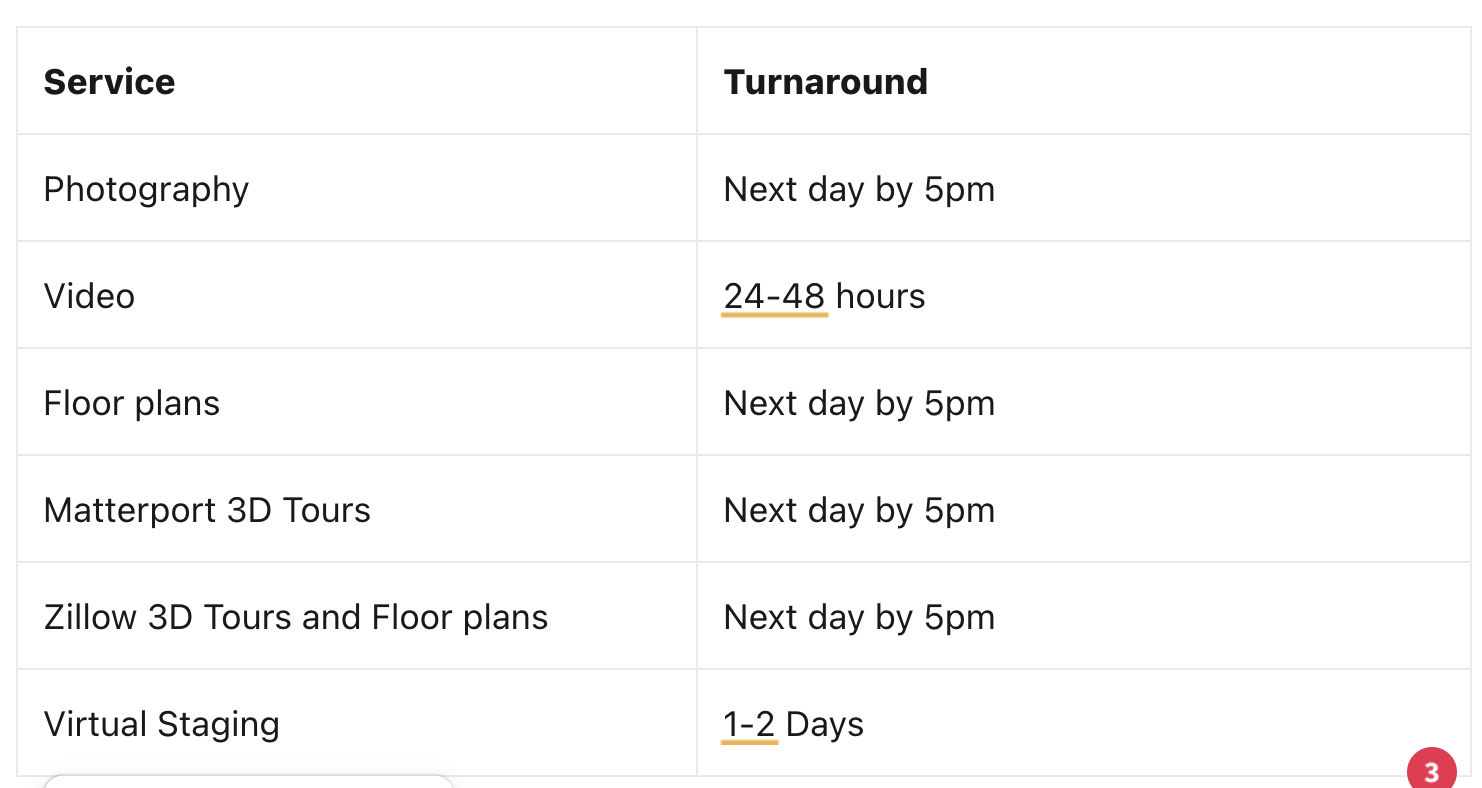
Task: Click the popup edge below Virtual Staging
Action: click(x=249, y=780)
